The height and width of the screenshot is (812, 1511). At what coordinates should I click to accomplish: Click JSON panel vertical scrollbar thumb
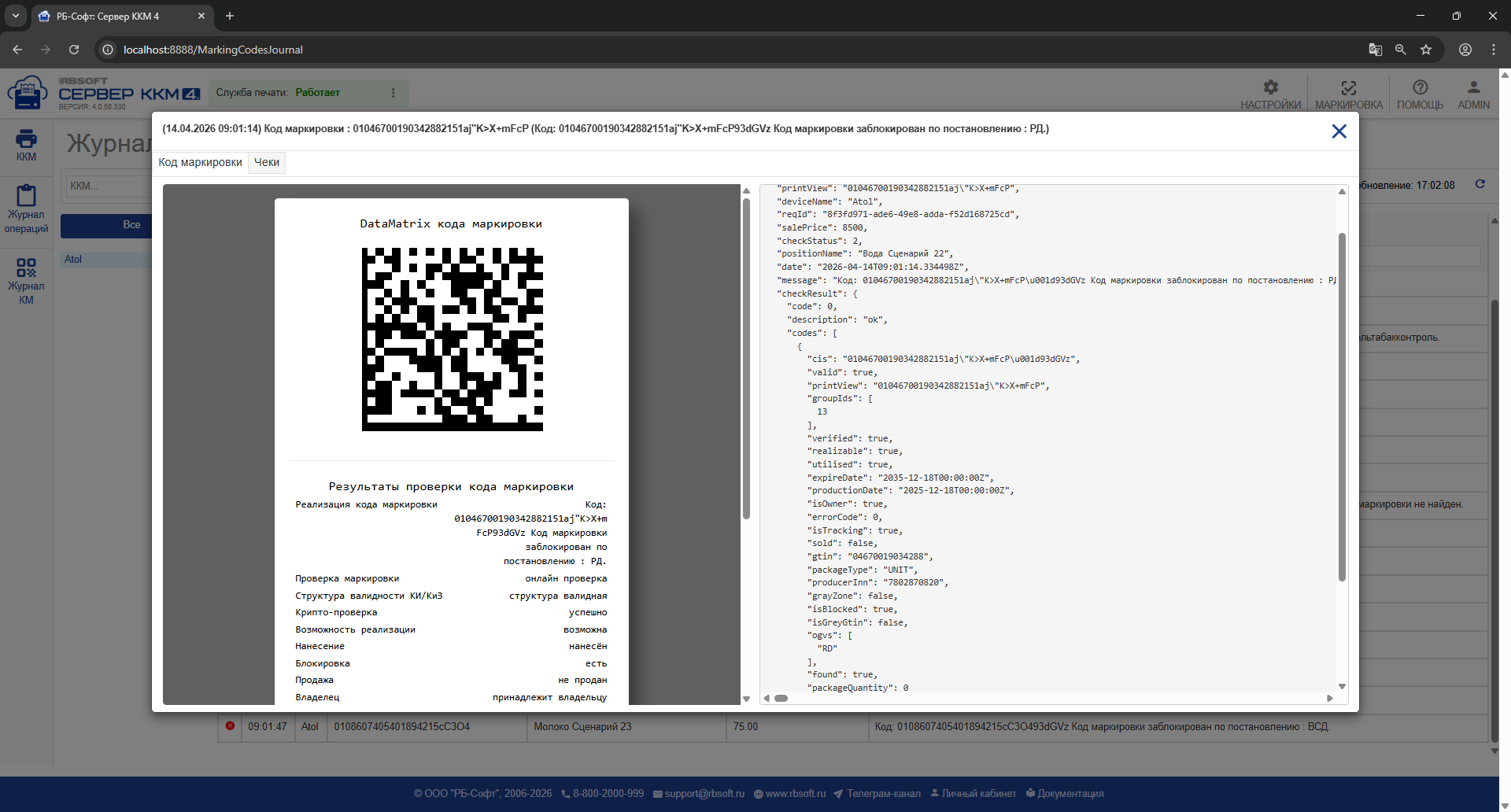click(1342, 407)
